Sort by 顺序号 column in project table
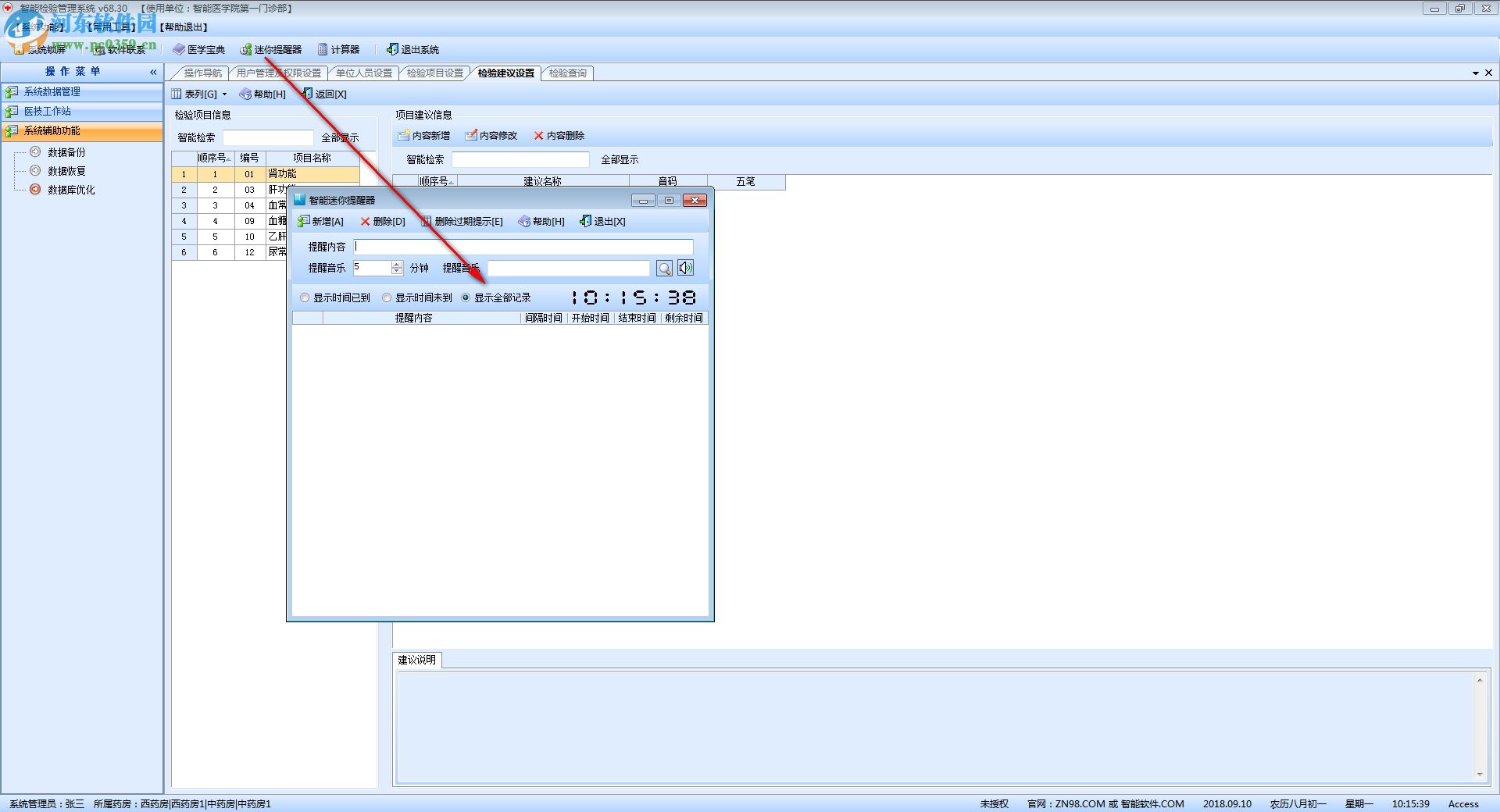The image size is (1500, 812). [x=215, y=158]
